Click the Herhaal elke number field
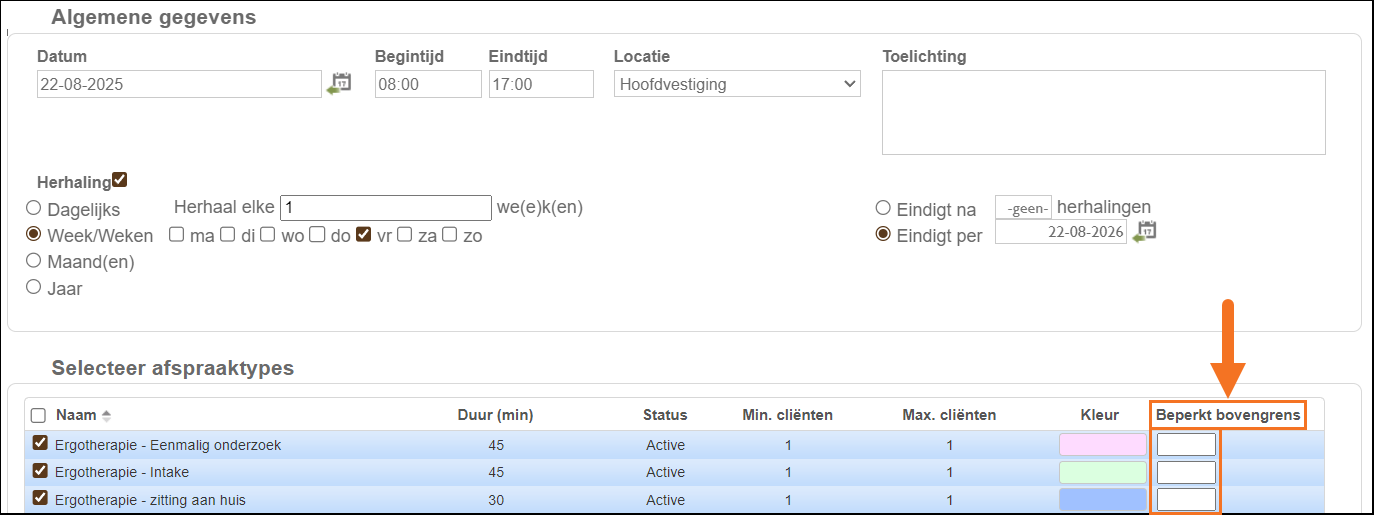This screenshot has width=1374, height=515. point(385,208)
